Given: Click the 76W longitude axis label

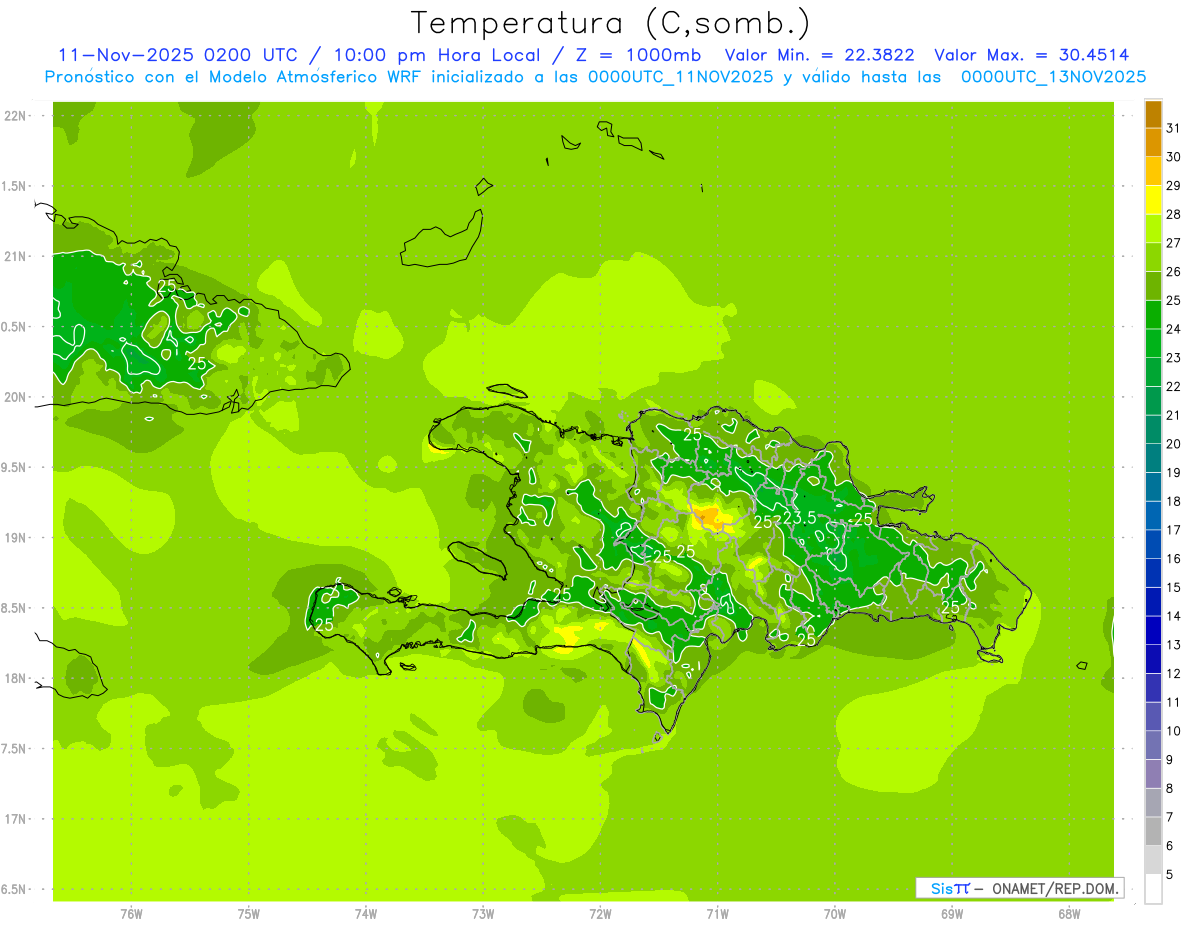Looking at the screenshot, I should tap(131, 913).
